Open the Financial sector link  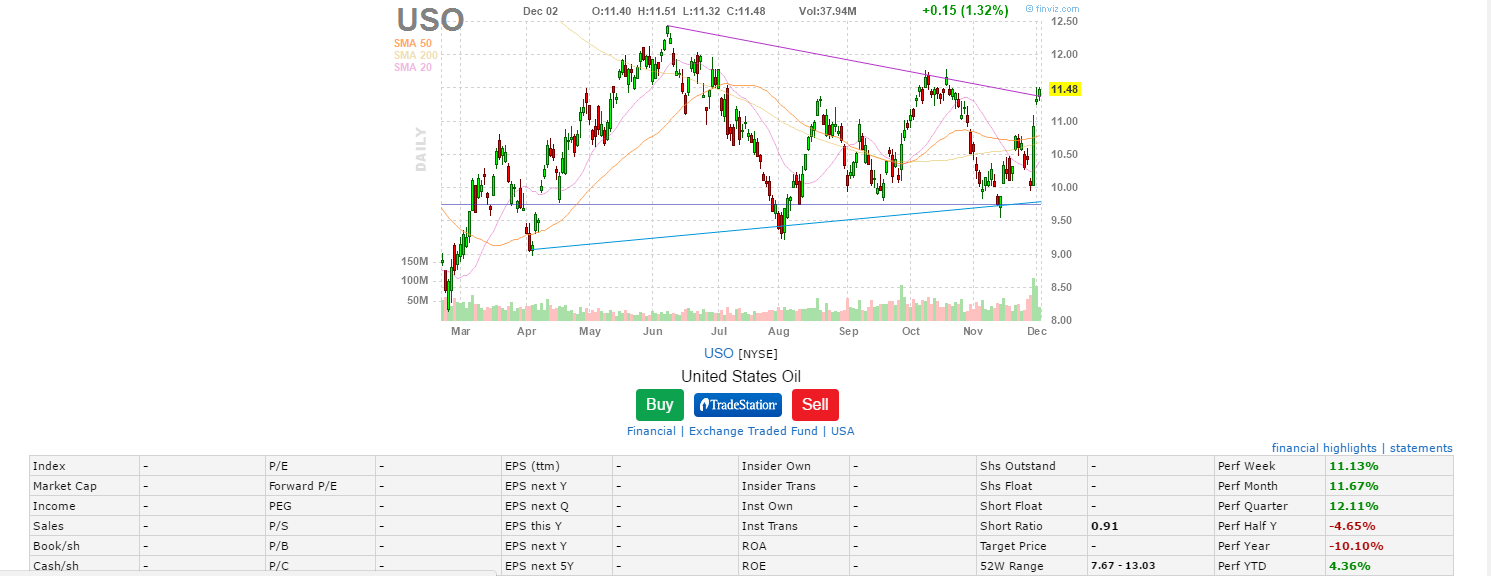651,431
